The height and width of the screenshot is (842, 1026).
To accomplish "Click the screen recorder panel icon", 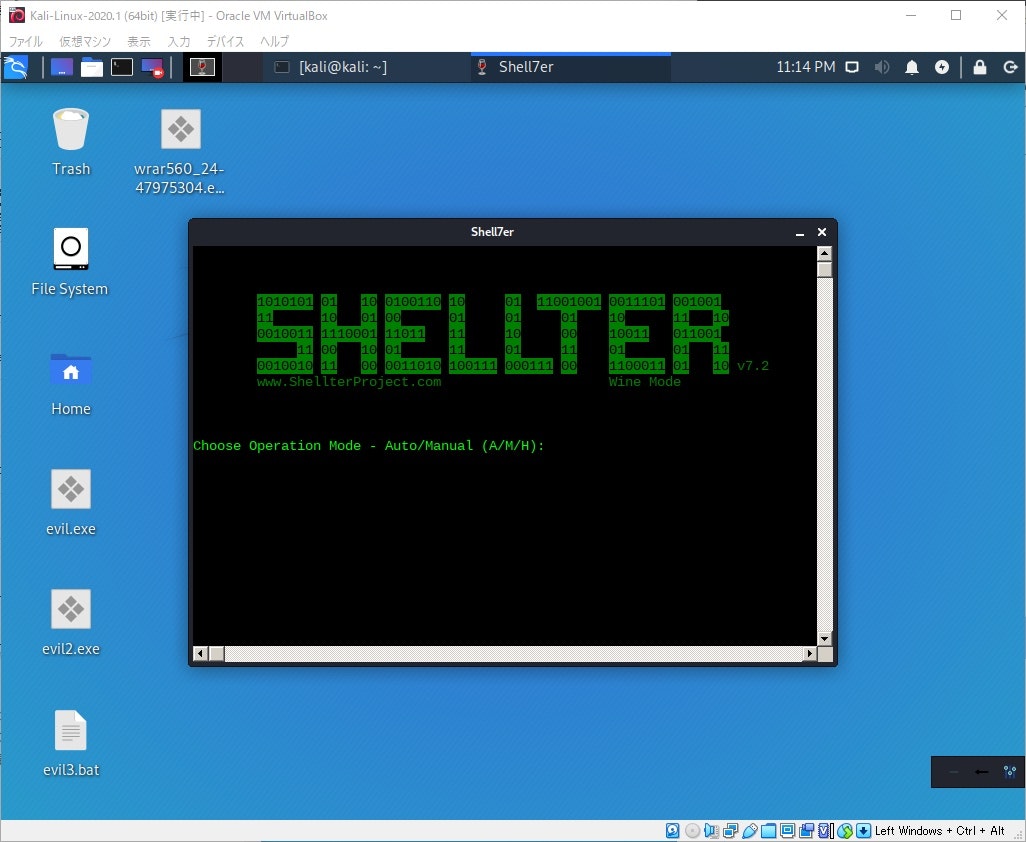I will click(x=152, y=68).
